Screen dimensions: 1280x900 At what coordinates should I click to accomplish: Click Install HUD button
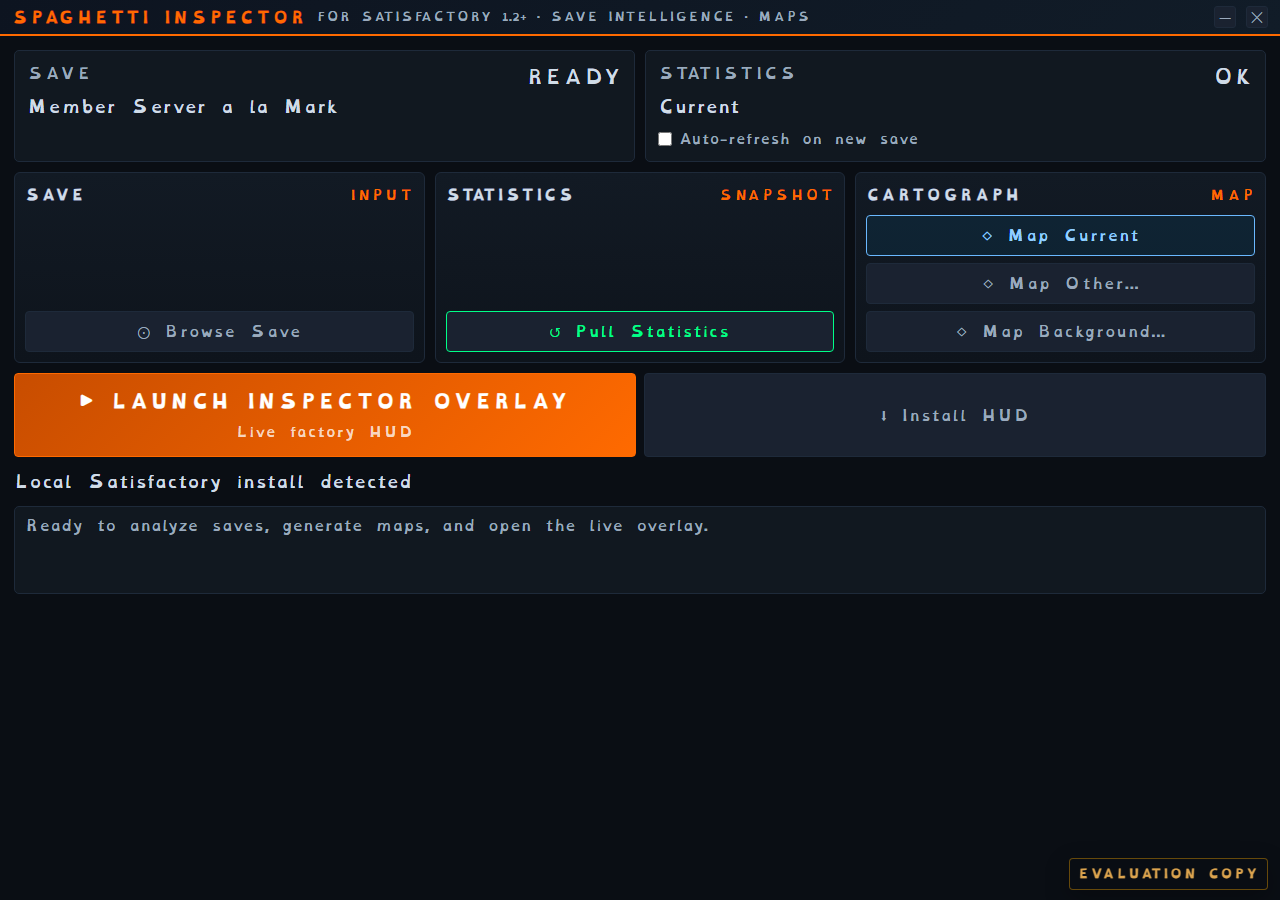point(955,415)
